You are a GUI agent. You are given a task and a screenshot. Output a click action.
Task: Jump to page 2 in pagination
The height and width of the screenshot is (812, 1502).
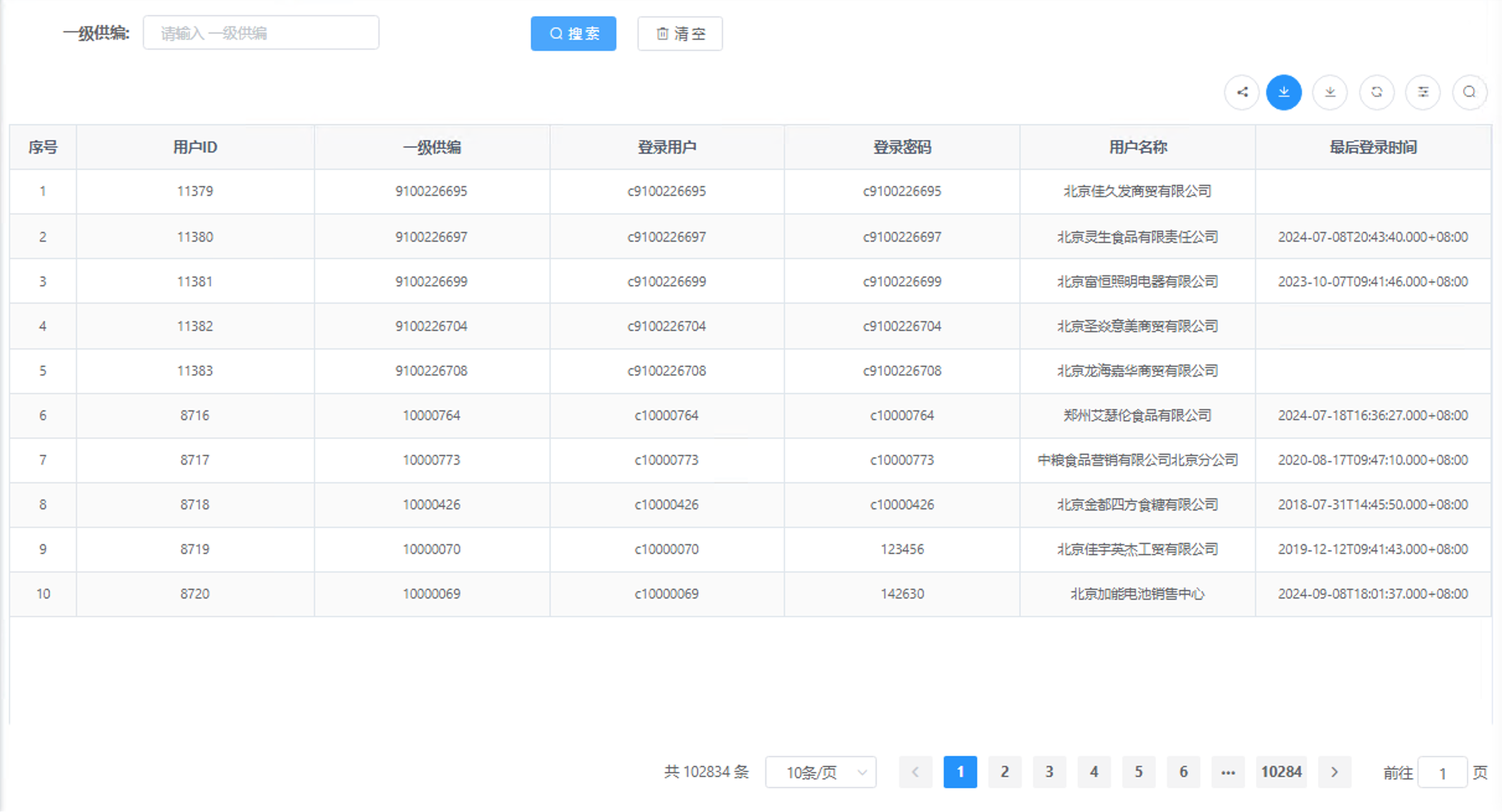click(x=1005, y=772)
